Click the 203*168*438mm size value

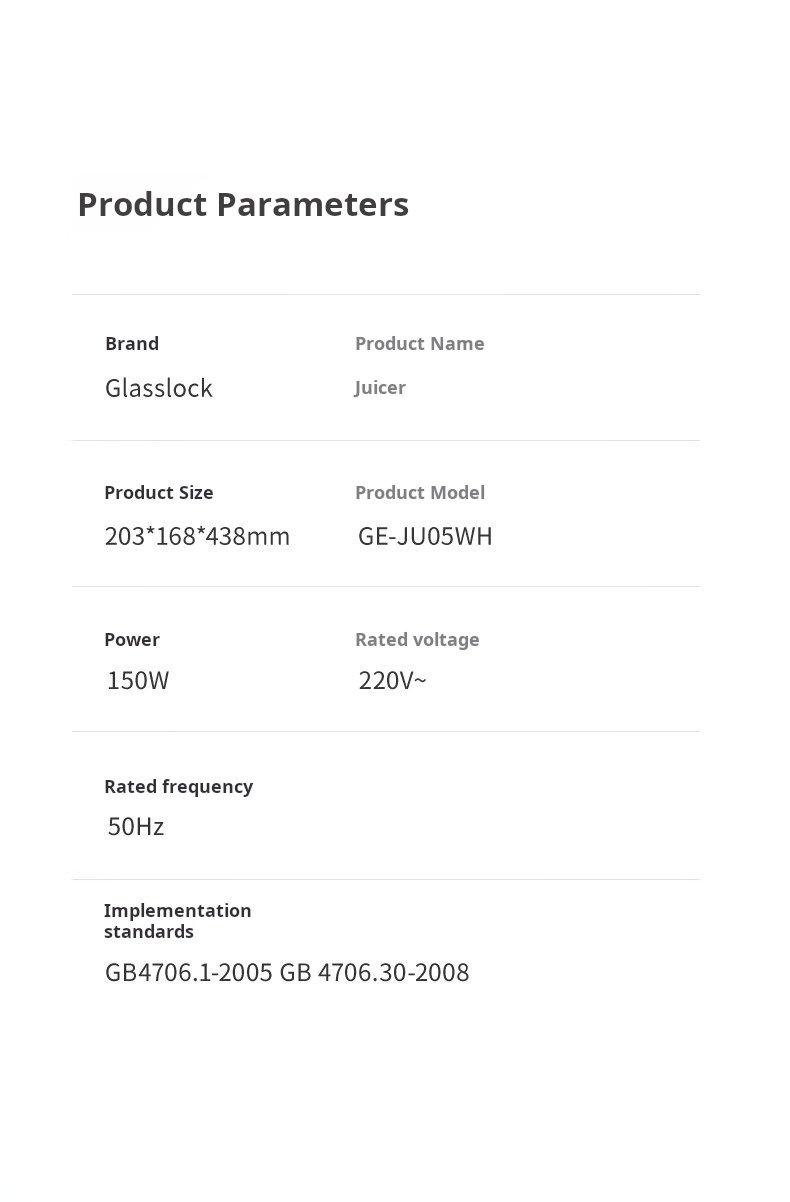pos(197,537)
